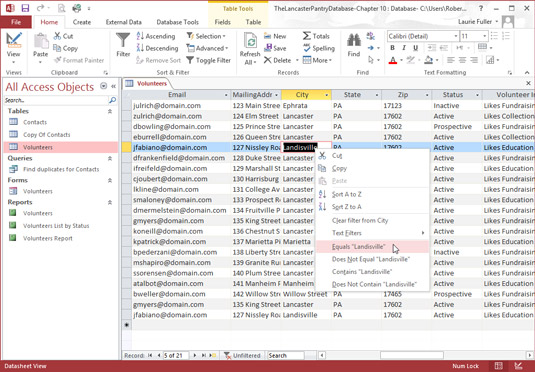Collapse the Queries group in the navigation pane
Viewport: 535px width, 372px height.
(110, 158)
